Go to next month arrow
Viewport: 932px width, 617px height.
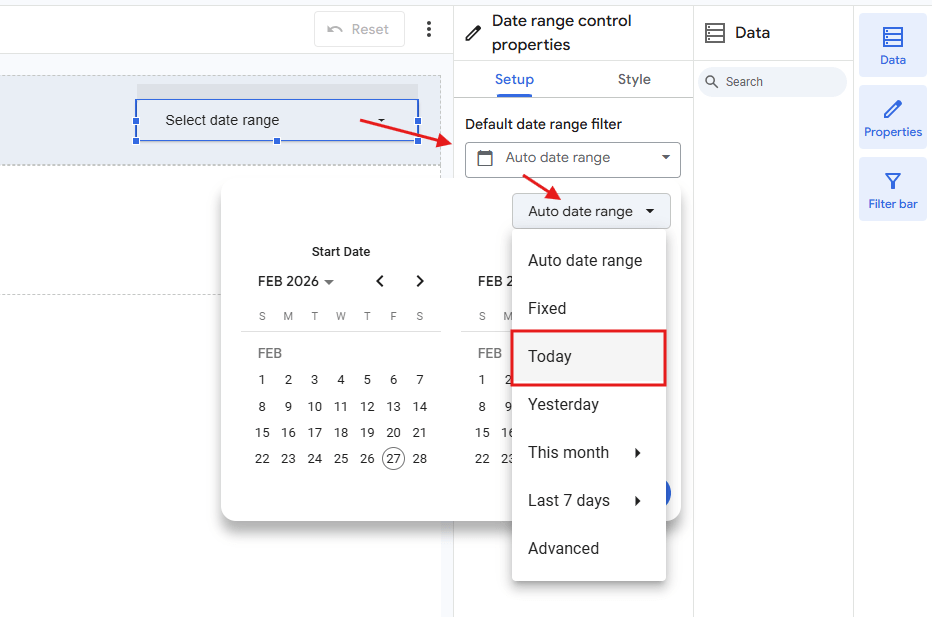420,281
